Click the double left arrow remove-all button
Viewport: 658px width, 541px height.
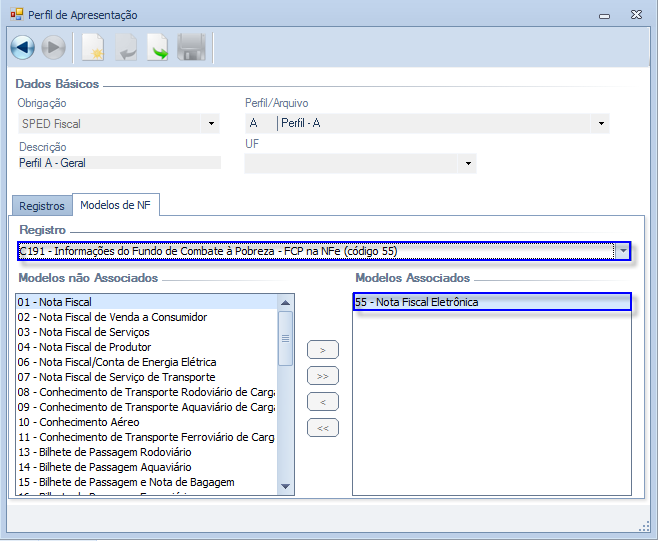tap(322, 428)
